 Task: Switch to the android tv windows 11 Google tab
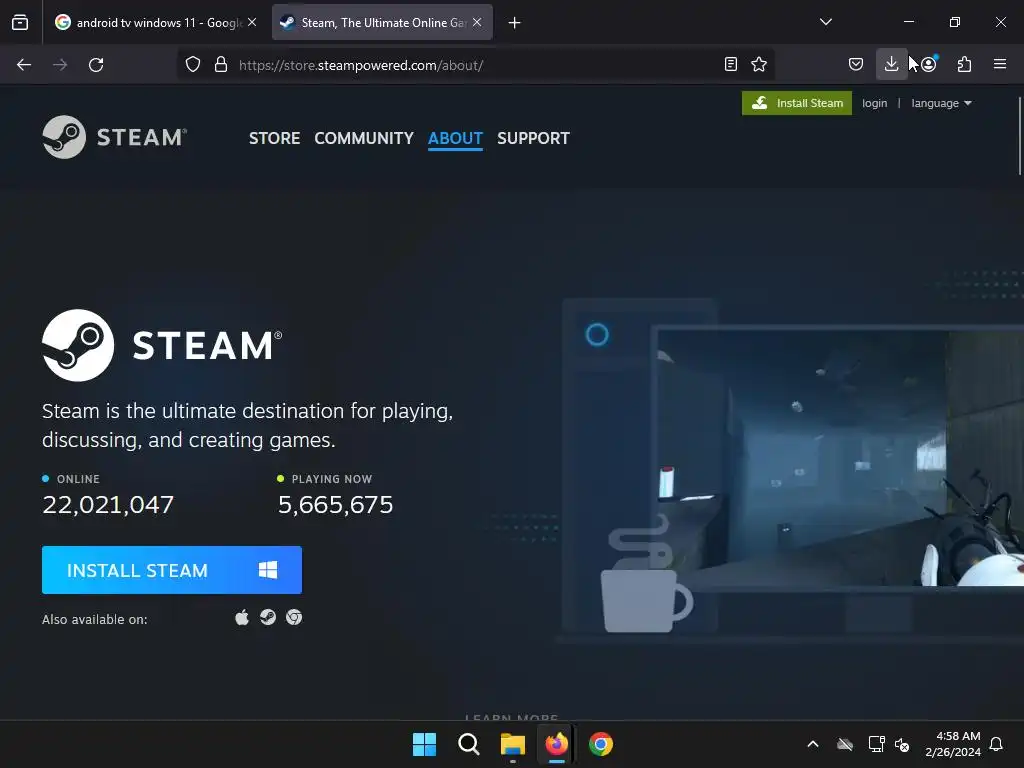155,22
